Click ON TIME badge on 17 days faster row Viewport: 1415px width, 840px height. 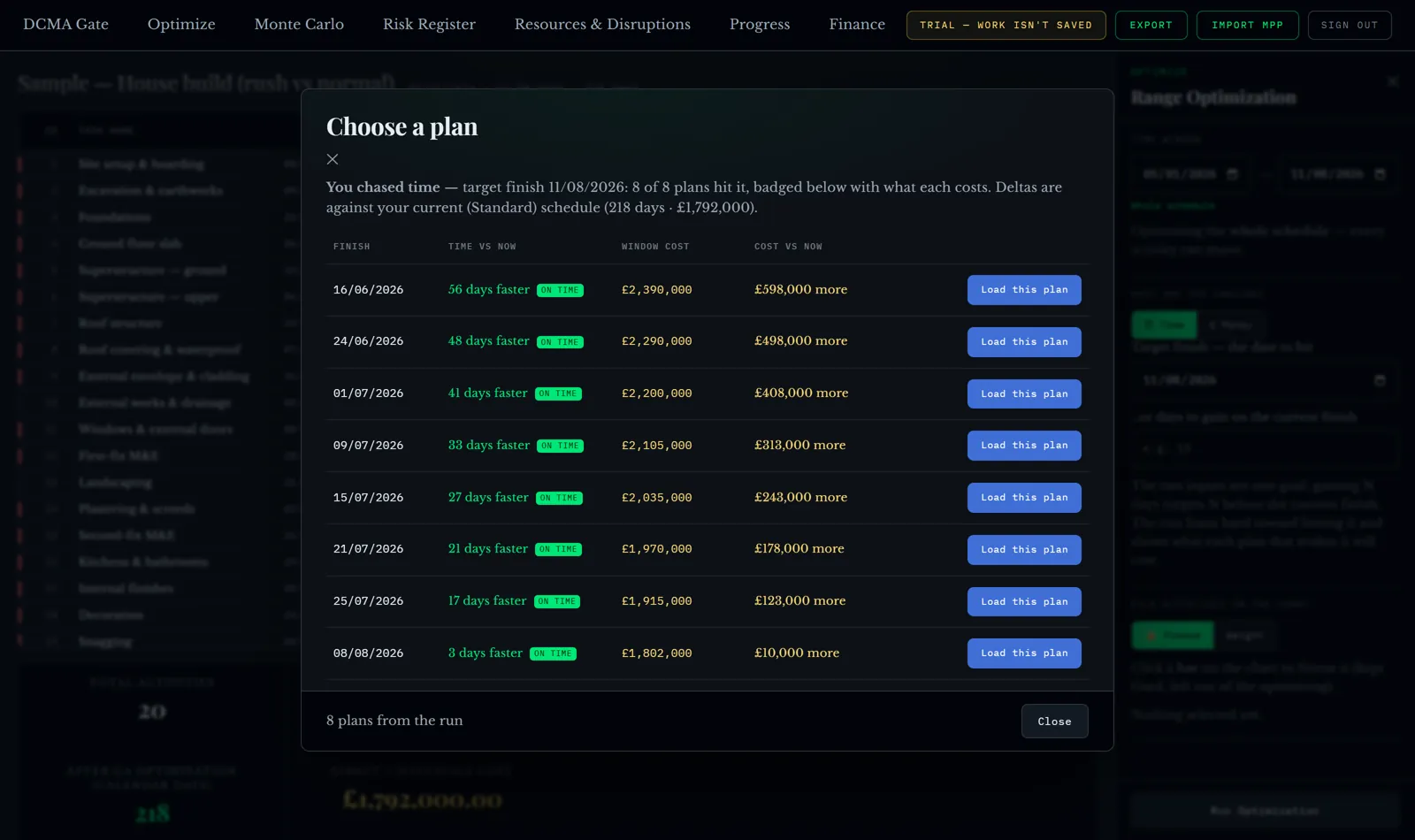tap(557, 601)
